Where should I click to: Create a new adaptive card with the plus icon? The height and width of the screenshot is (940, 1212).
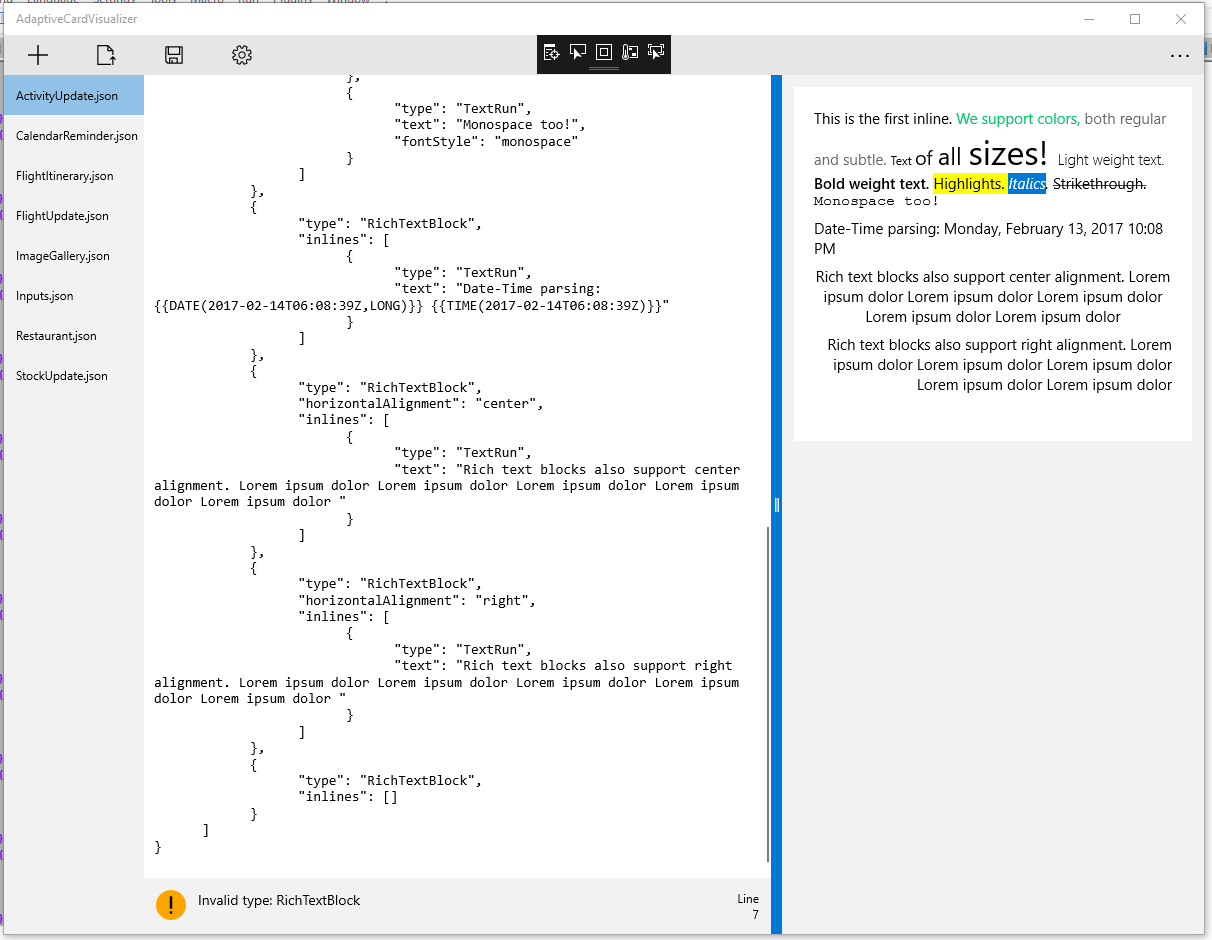pyautogui.click(x=38, y=55)
